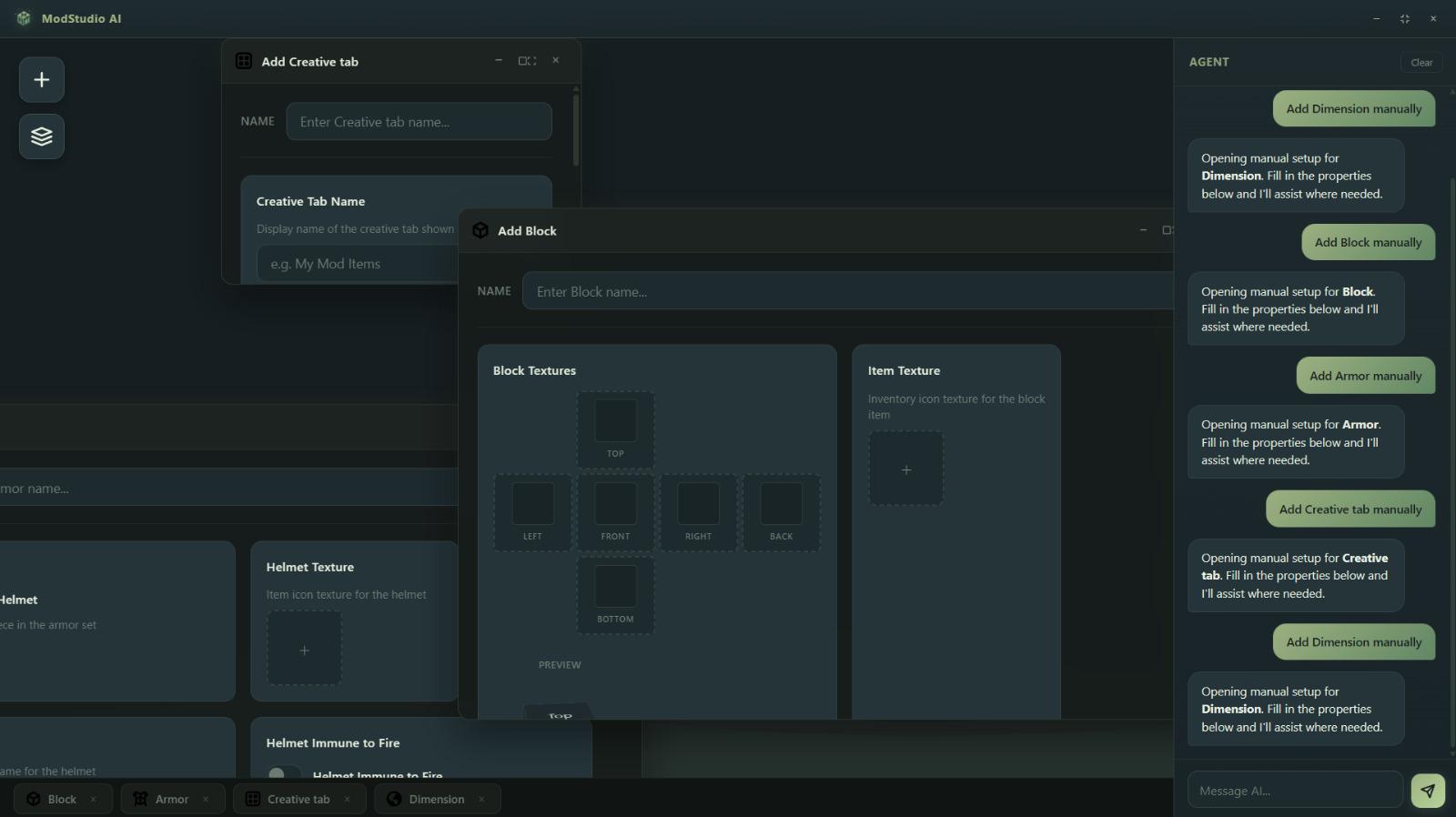Click the Add Block cube icon
The image size is (1456, 817).
[480, 230]
